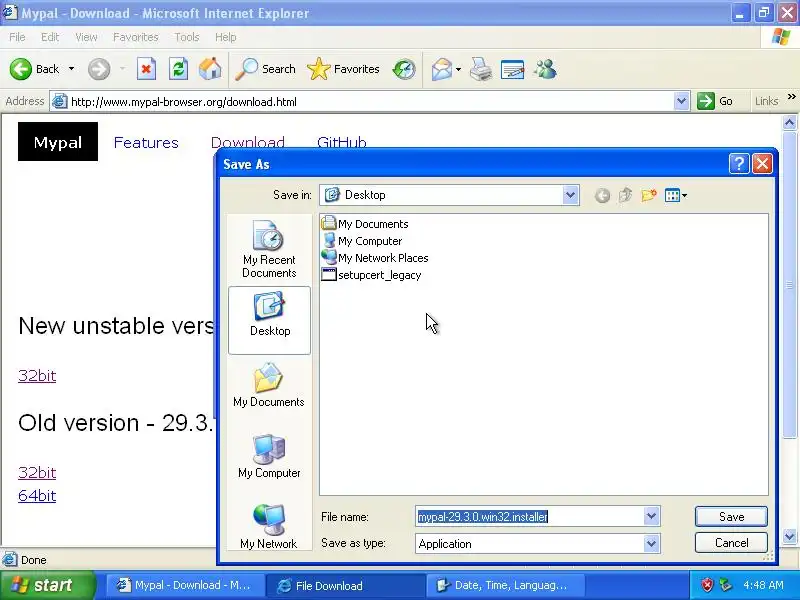This screenshot has height=600, width=800.
Task: Open the Mail button dropdown arrow
Action: tap(458, 69)
